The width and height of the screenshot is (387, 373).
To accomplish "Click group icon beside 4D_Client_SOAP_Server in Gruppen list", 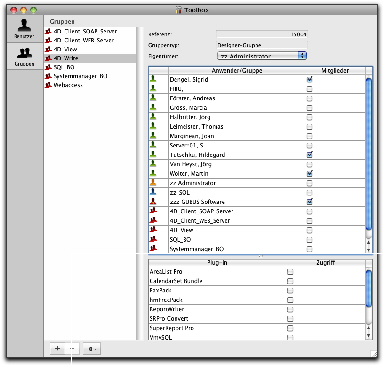I will click(x=48, y=31).
